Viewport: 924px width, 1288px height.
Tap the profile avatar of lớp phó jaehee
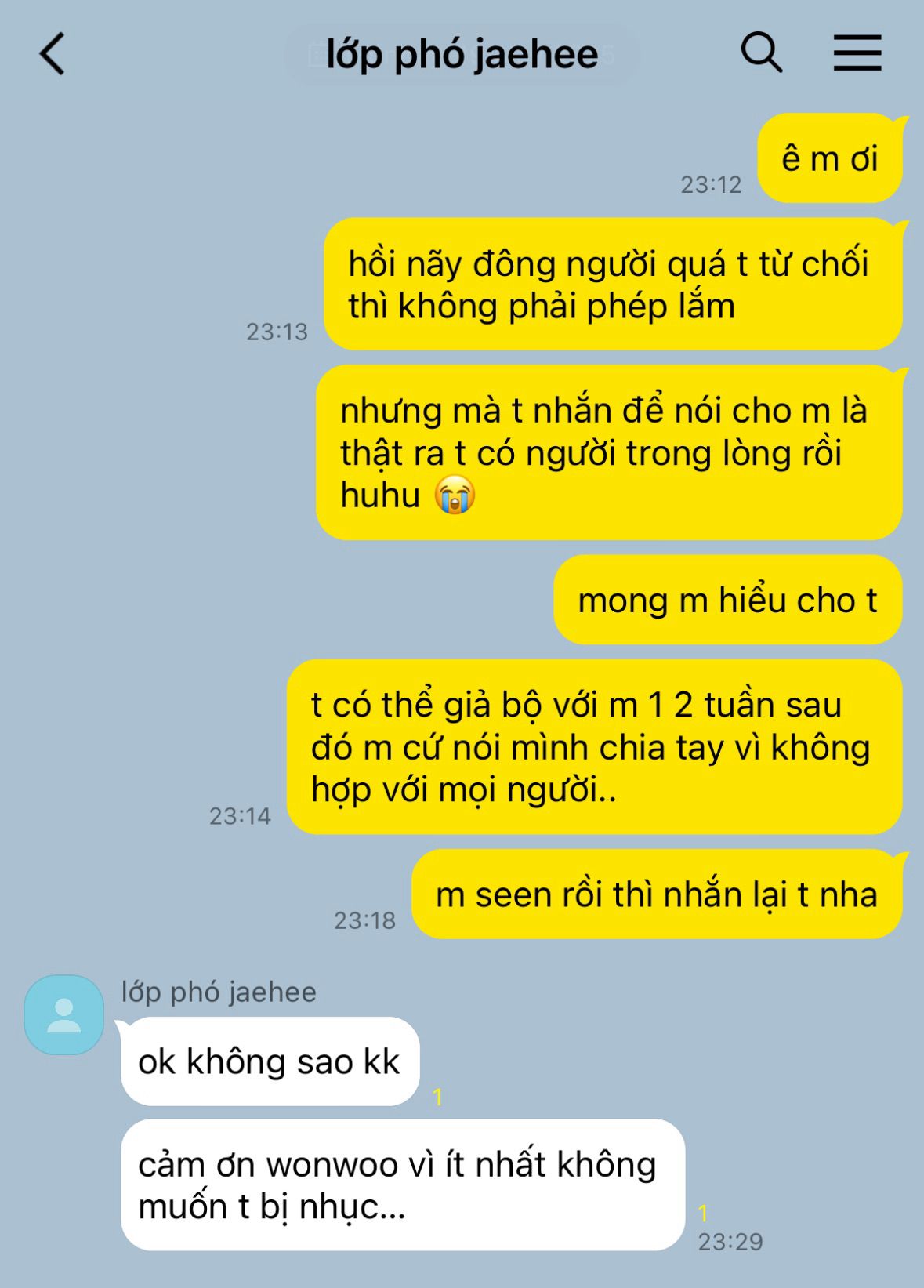coord(64,1014)
